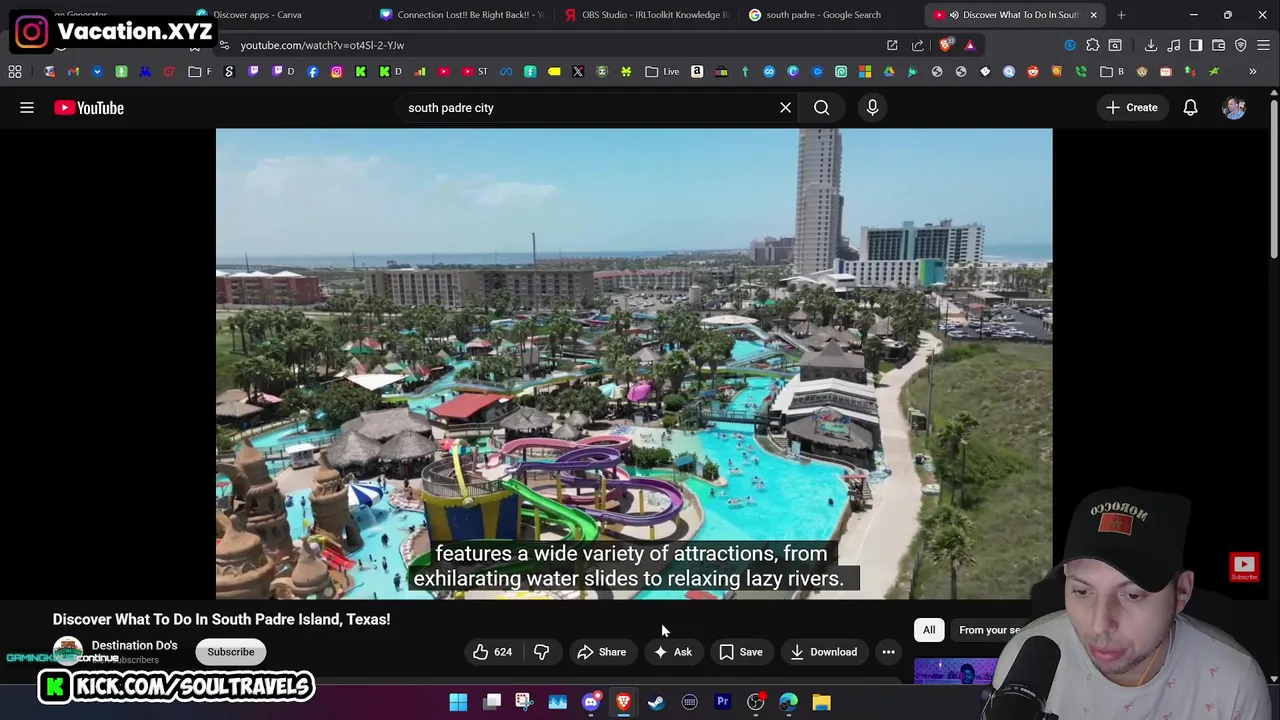Open Adobe Premiere Pro from the taskbar
The width and height of the screenshot is (1280, 720).
pyautogui.click(x=722, y=702)
